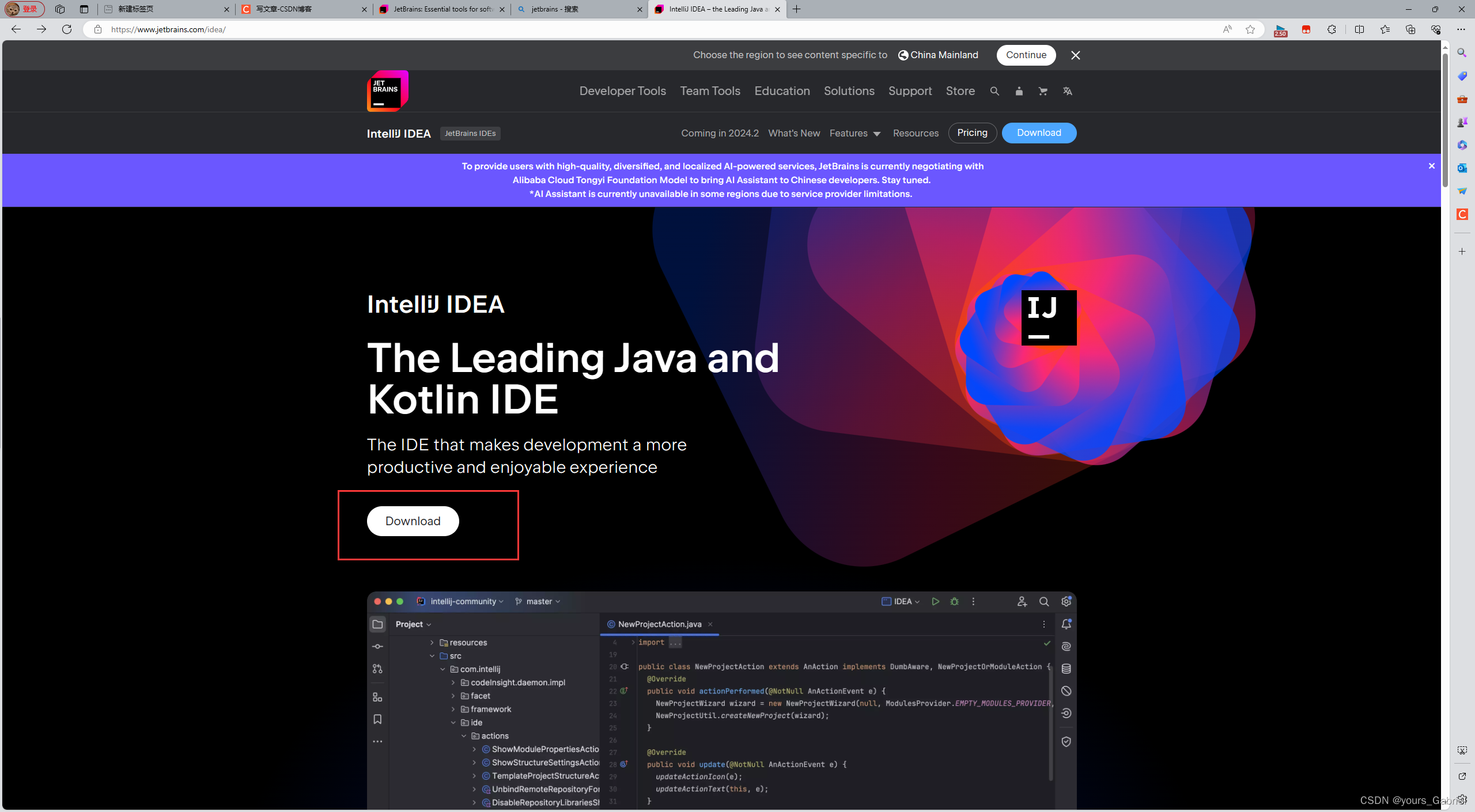
Task: Open Resources link
Action: click(916, 133)
